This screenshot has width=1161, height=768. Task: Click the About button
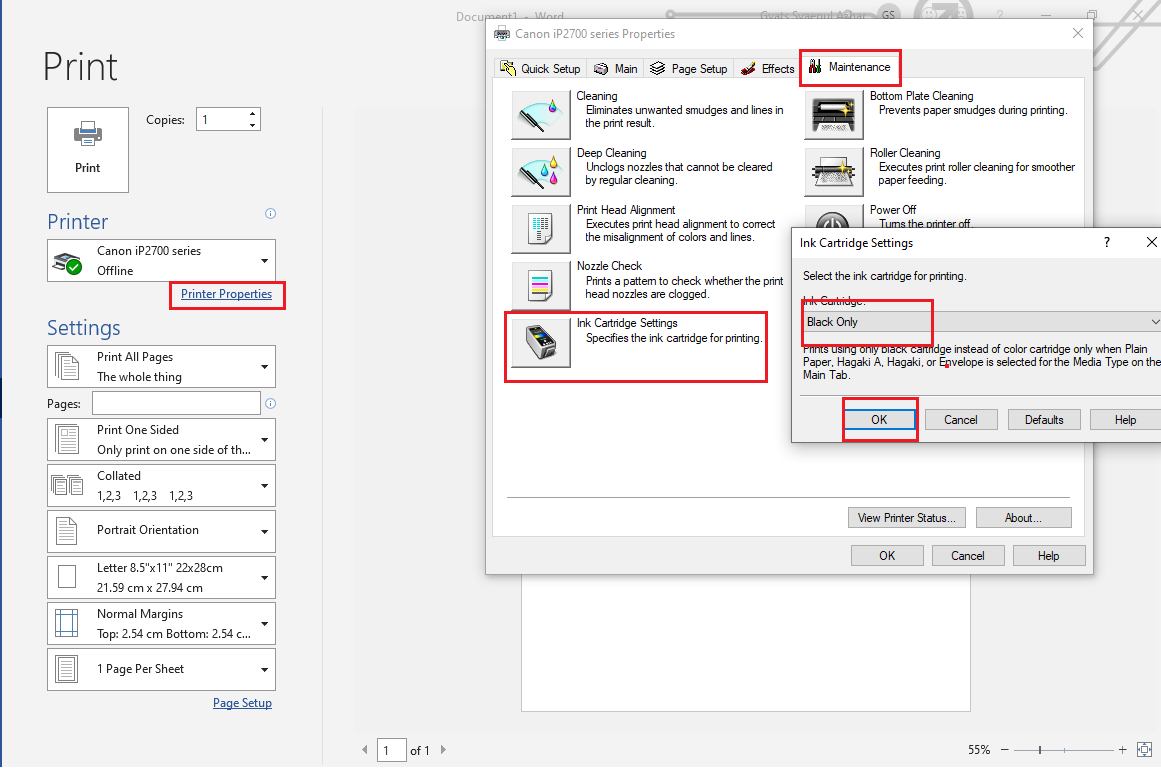point(1023,518)
